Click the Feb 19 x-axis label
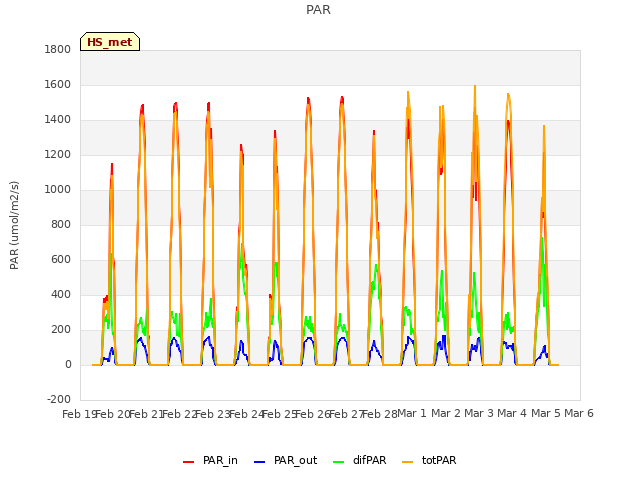This screenshot has width=640, height=480. [x=79, y=414]
